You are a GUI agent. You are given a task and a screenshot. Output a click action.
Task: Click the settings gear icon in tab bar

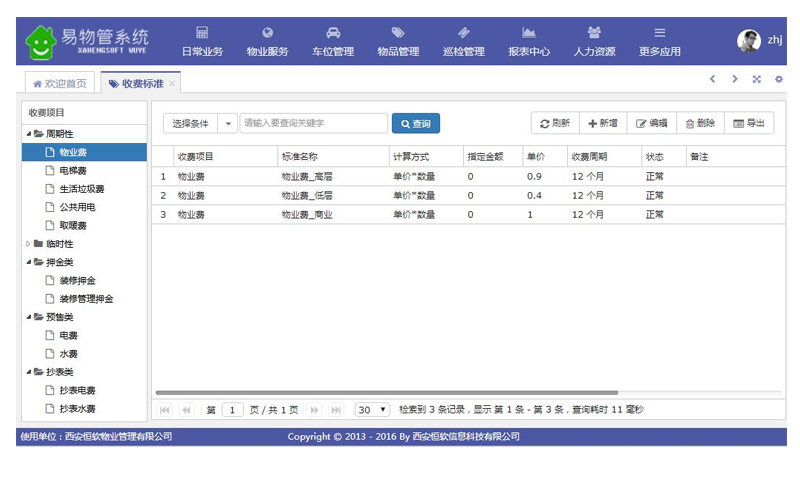(x=779, y=79)
